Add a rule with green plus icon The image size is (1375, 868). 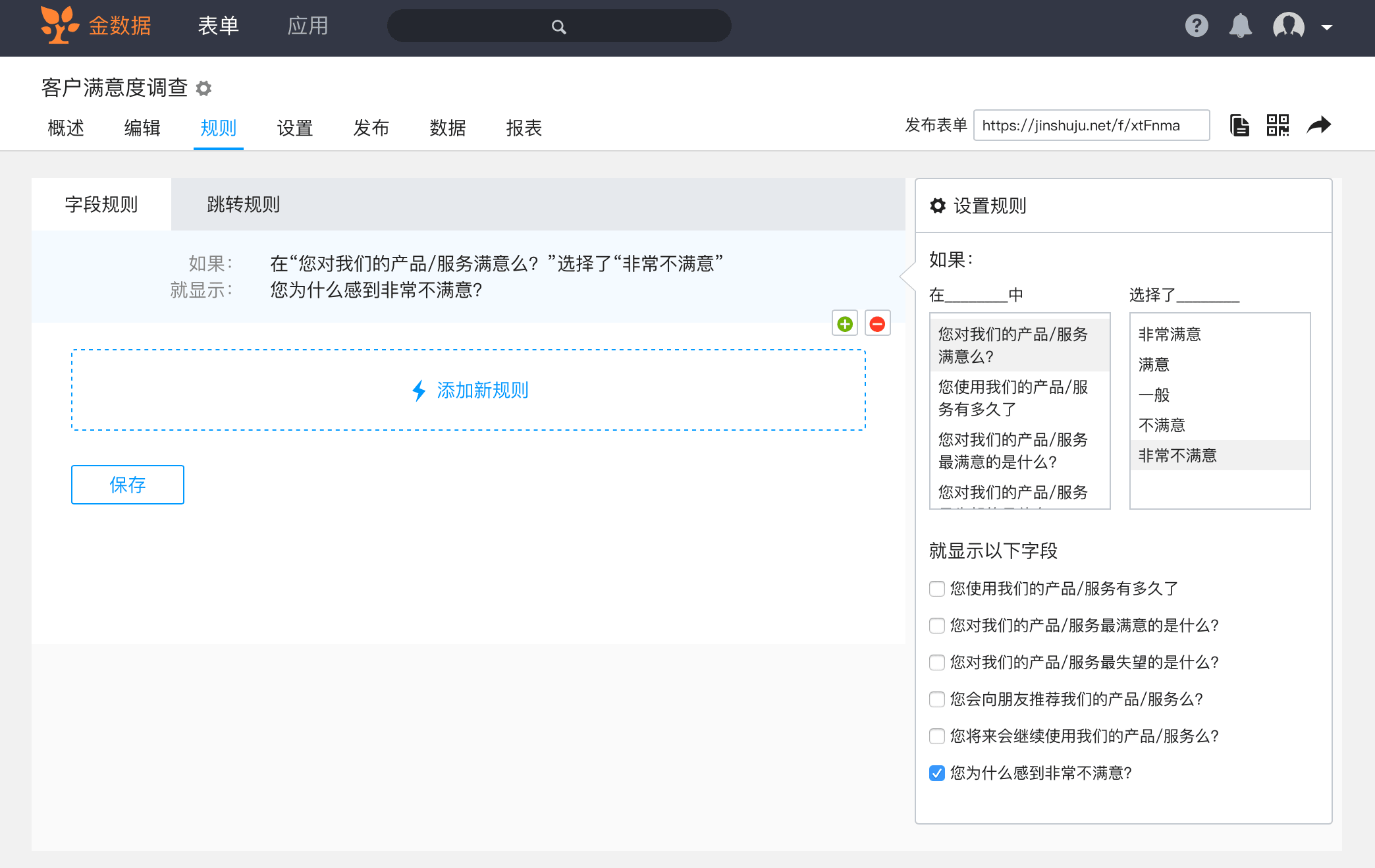845,324
